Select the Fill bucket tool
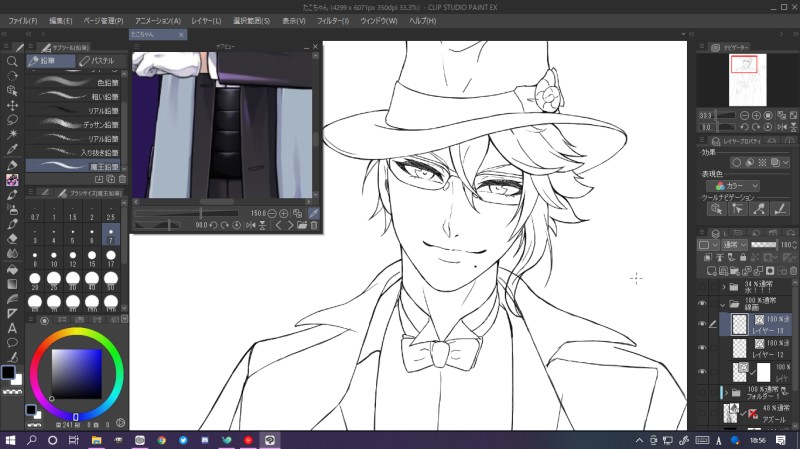 click(12, 269)
